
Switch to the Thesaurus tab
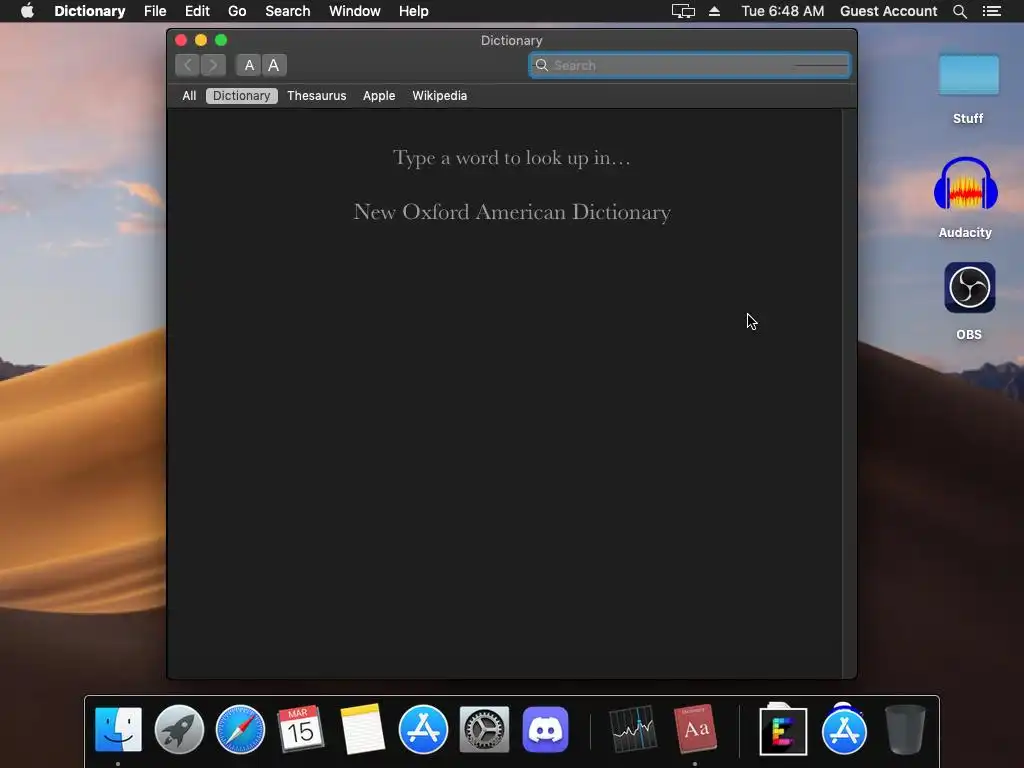tap(317, 96)
